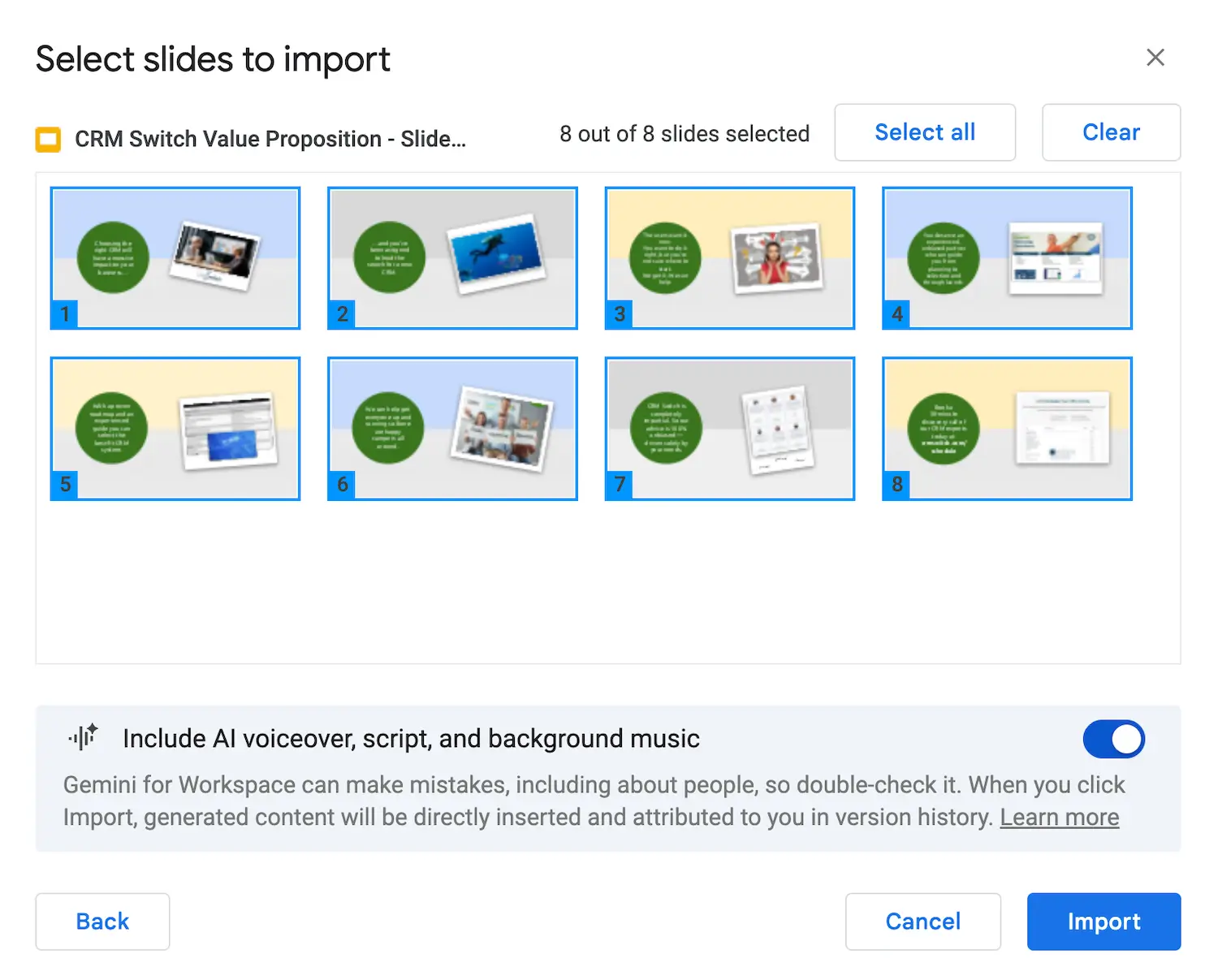This screenshot has width=1218, height=980.
Task: Click the Select all button
Action: pyautogui.click(x=925, y=132)
